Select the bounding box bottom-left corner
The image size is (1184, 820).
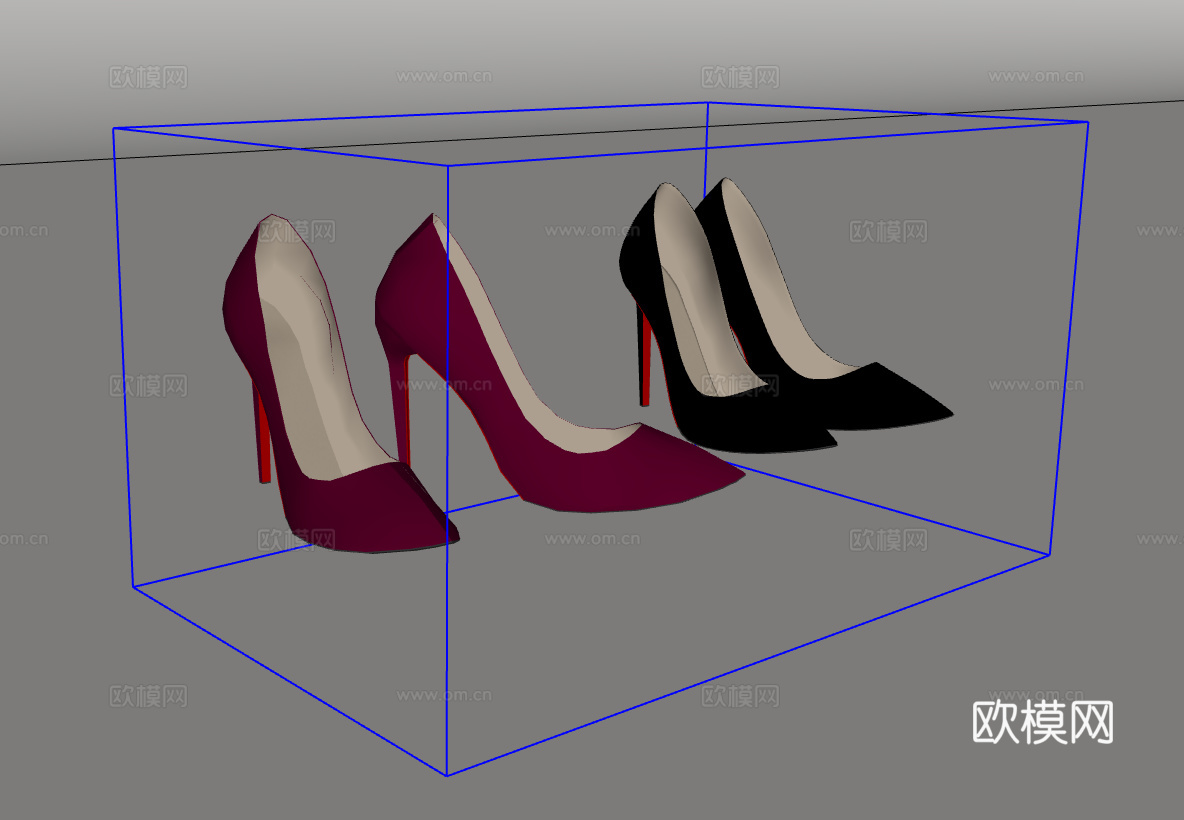pos(133,587)
